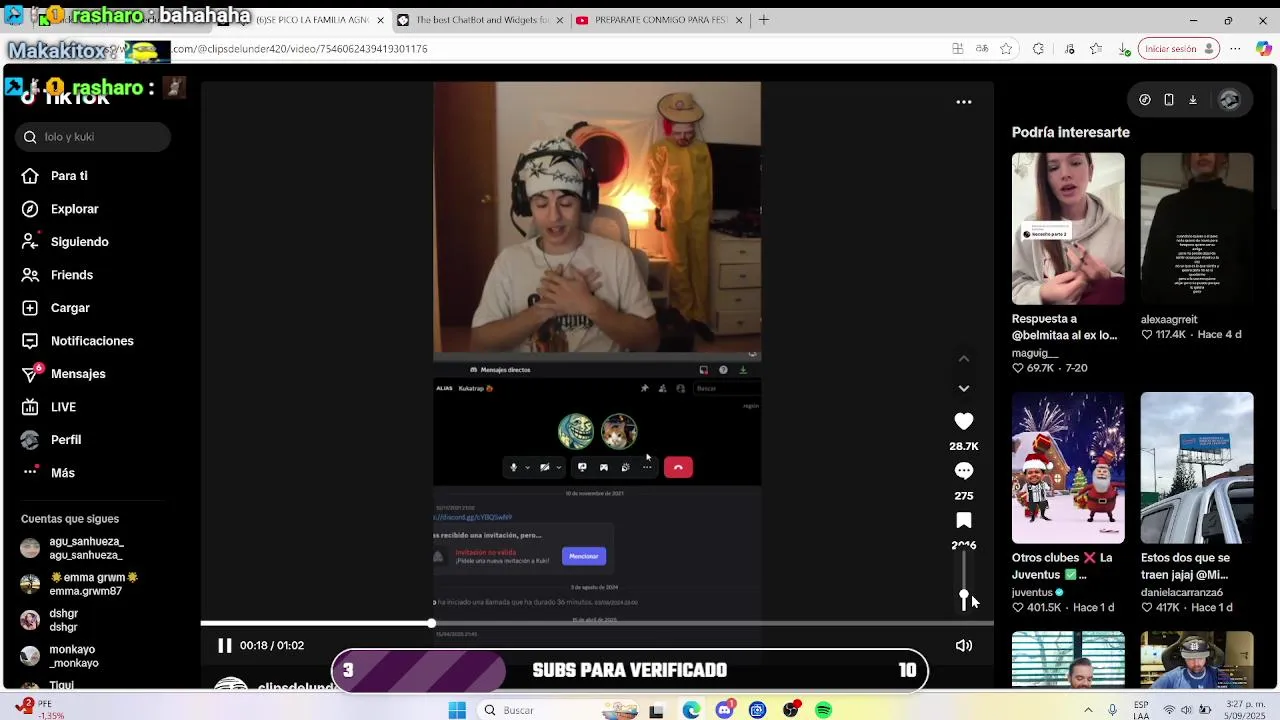Mute video with speaker icon
This screenshot has height=720, width=1280.
[964, 646]
